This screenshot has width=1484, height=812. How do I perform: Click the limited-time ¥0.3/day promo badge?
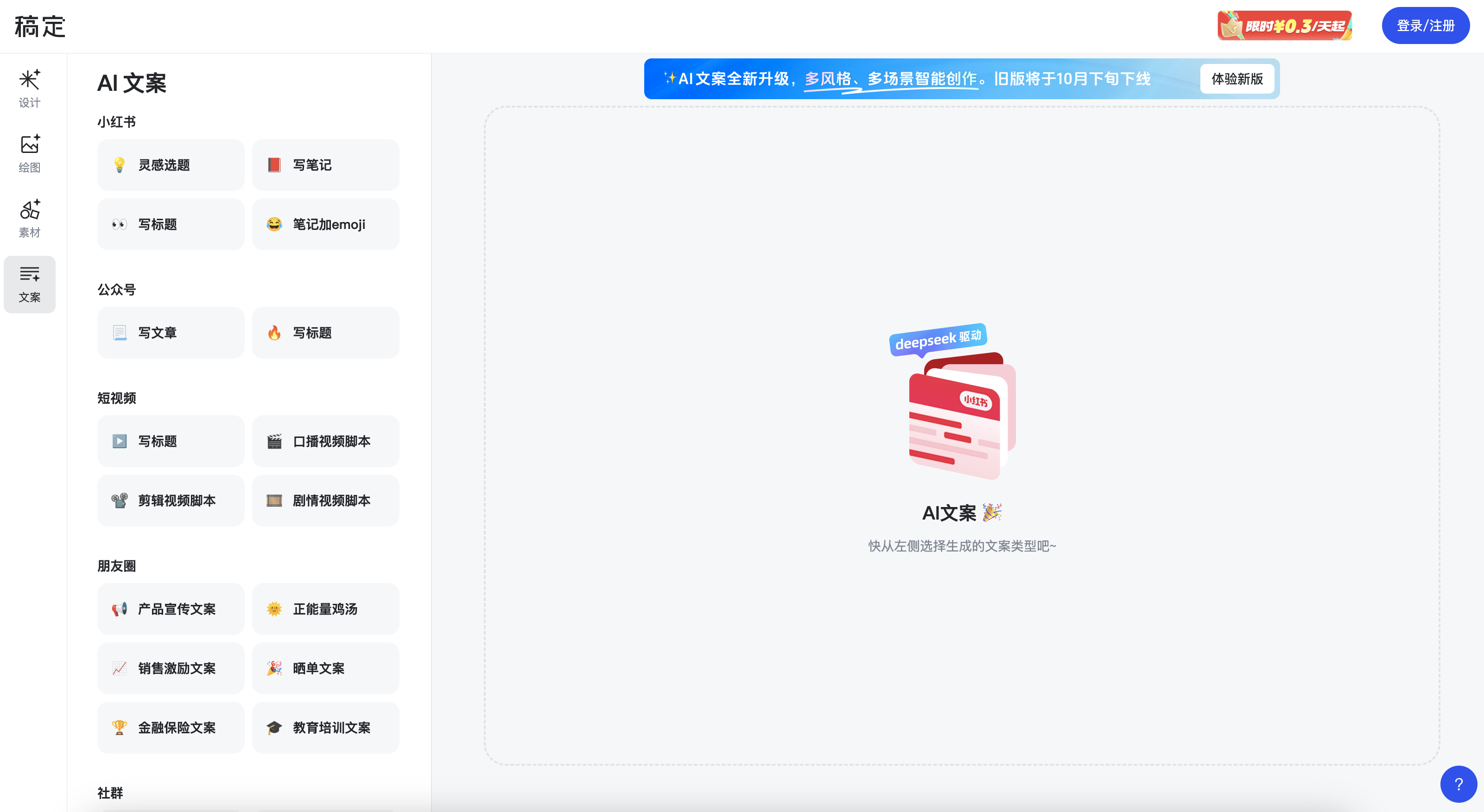[x=1284, y=26]
